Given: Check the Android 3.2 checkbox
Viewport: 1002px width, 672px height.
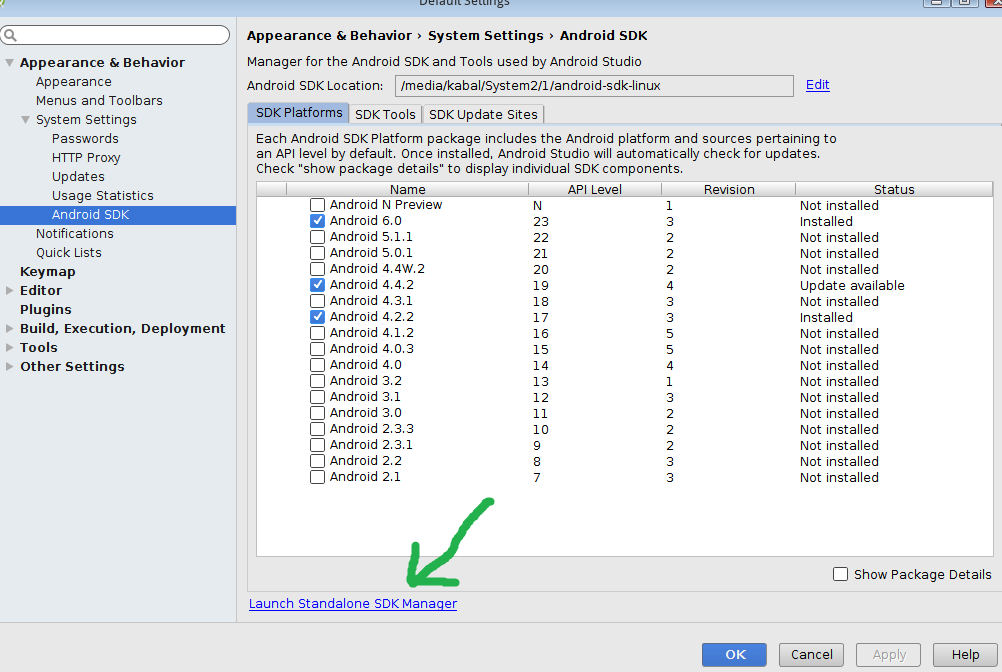Looking at the screenshot, I should point(317,381).
